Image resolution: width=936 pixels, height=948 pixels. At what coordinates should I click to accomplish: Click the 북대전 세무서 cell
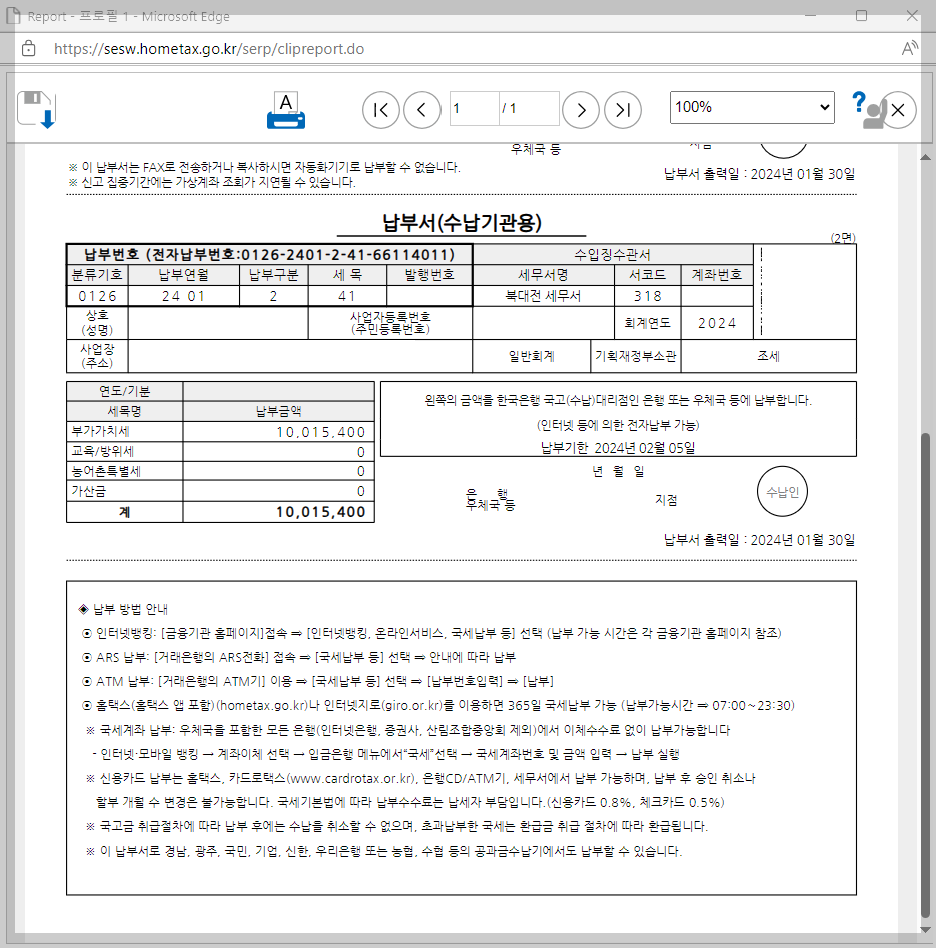[x=543, y=296]
